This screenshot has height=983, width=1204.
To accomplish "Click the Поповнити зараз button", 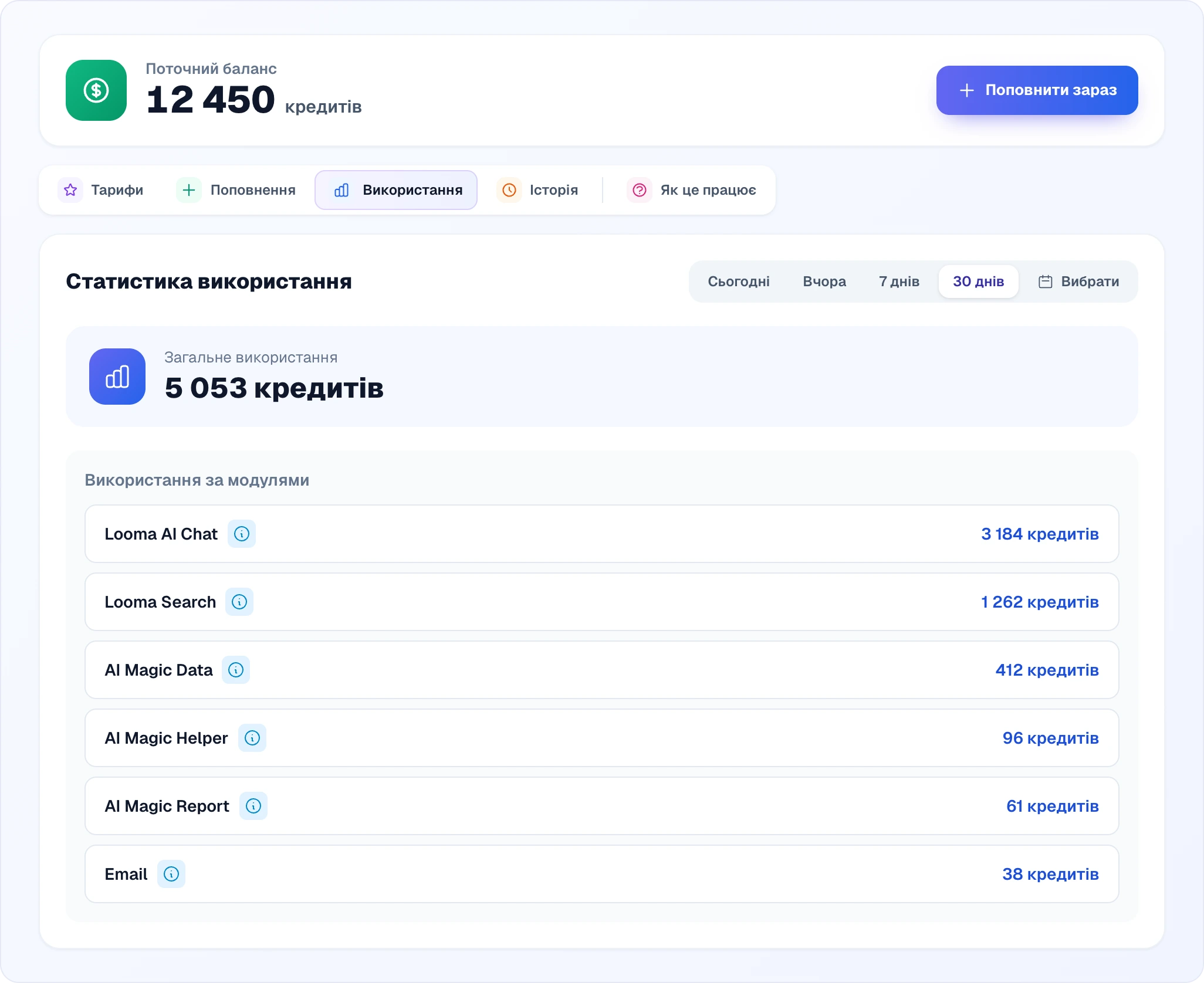I will [x=1037, y=90].
